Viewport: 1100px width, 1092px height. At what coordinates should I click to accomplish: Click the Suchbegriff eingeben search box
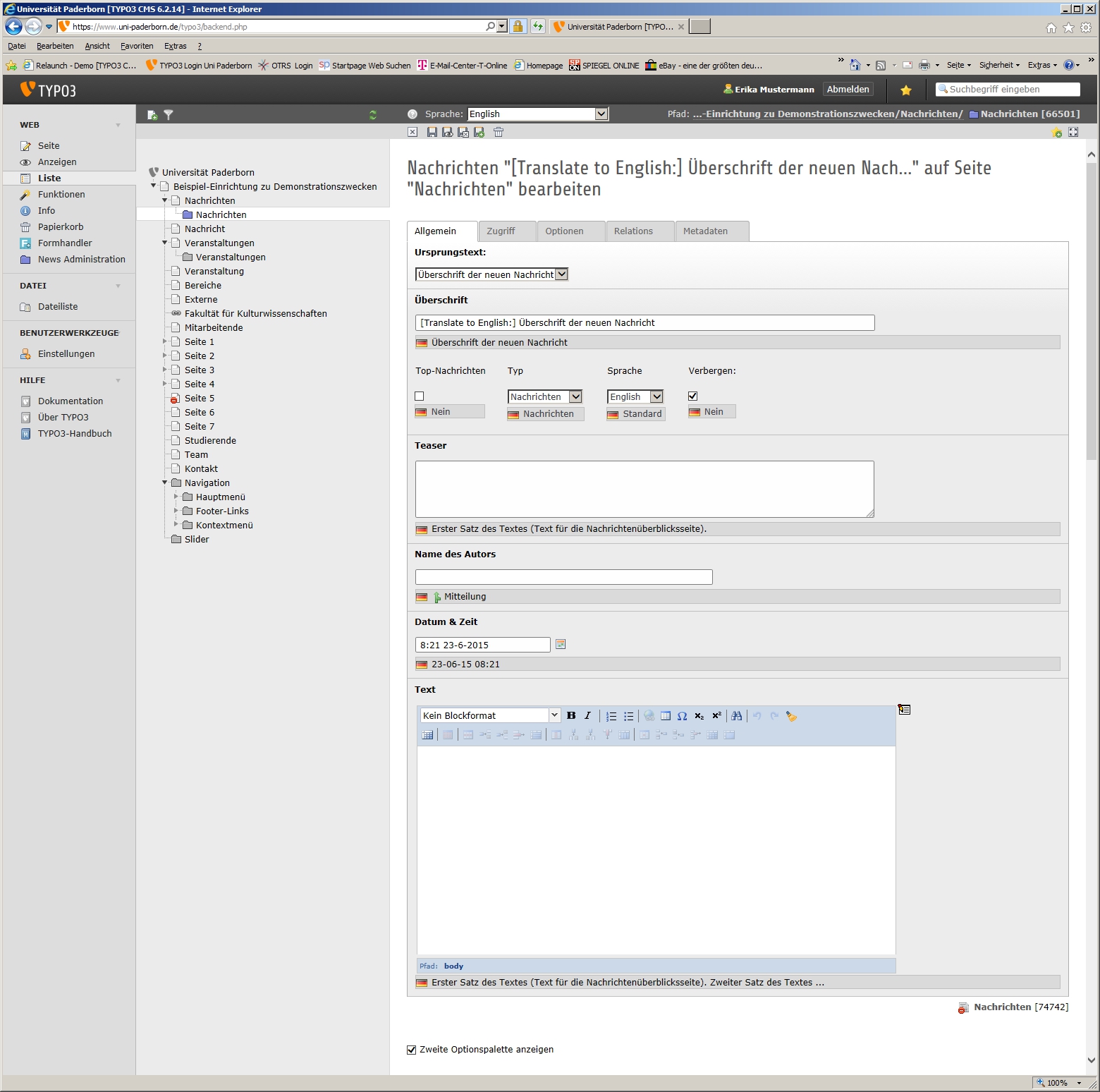[1008, 89]
